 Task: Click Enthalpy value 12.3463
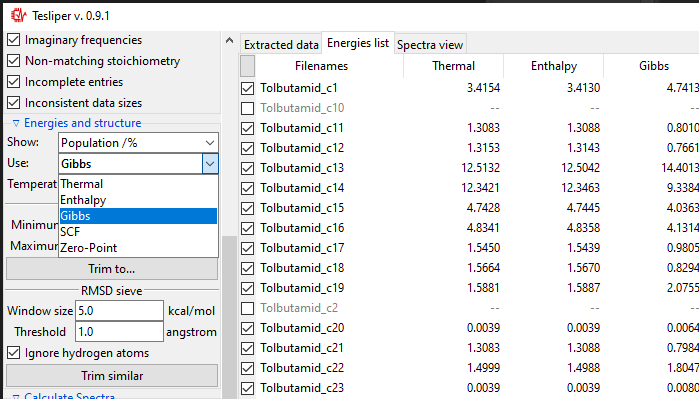point(580,188)
